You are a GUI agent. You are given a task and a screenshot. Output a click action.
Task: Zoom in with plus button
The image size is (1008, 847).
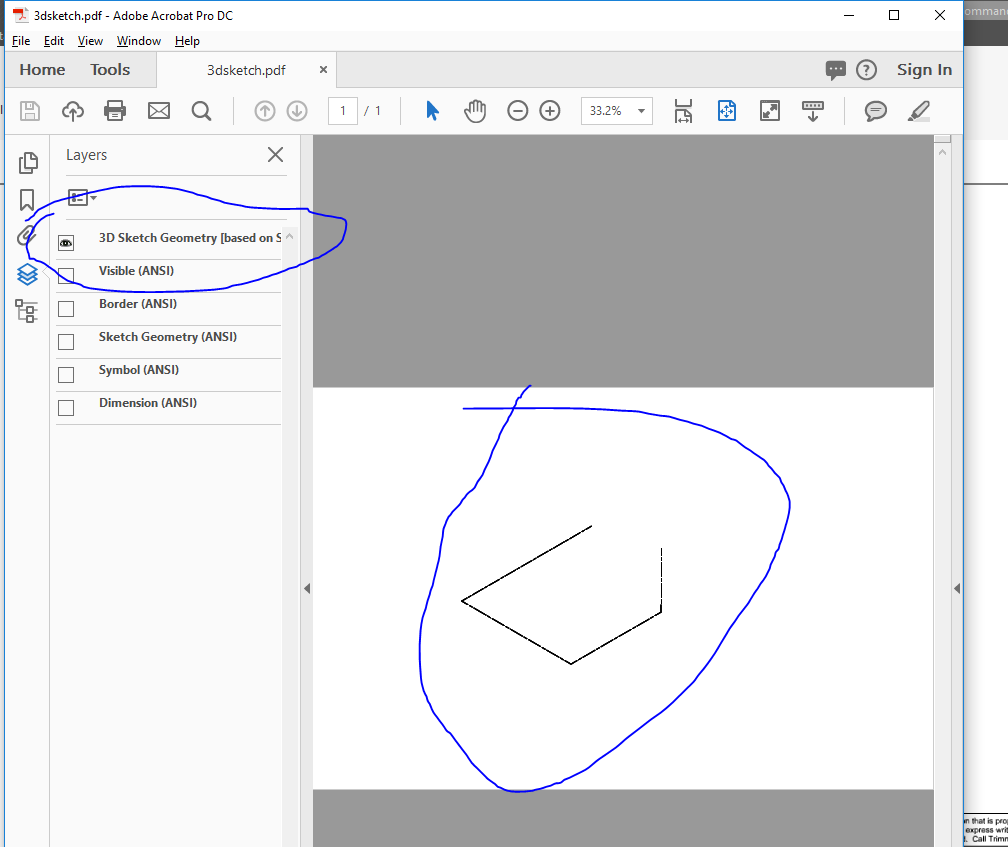pos(550,111)
